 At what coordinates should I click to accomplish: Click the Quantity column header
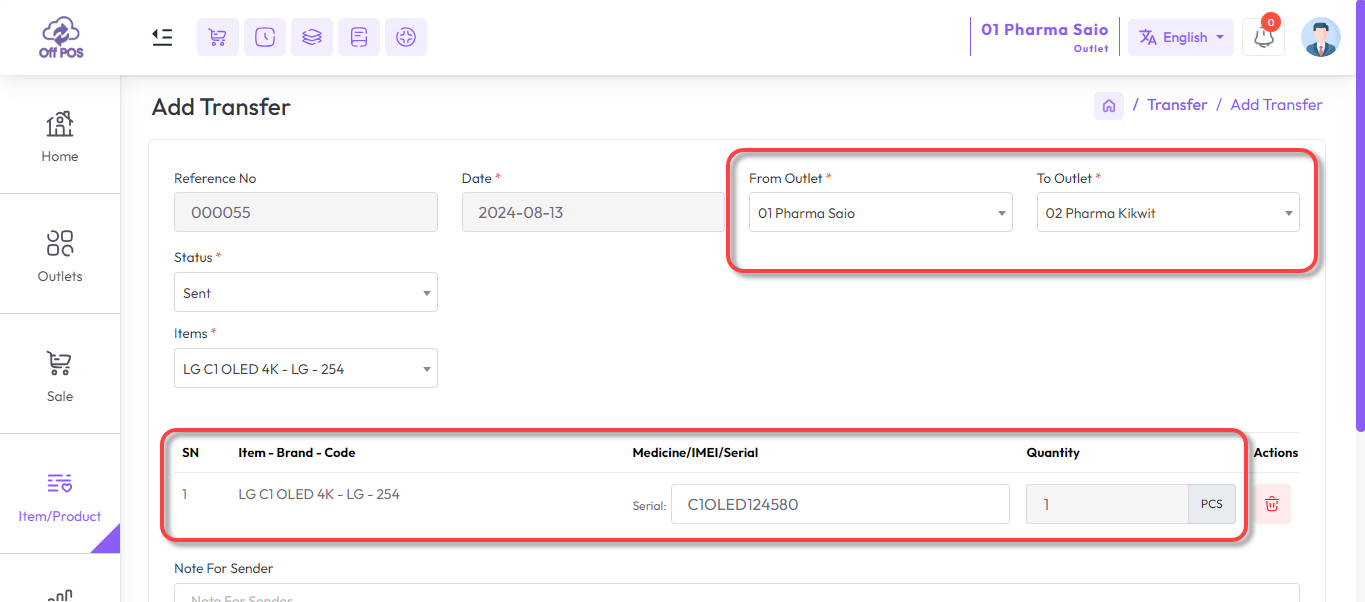tap(1053, 453)
